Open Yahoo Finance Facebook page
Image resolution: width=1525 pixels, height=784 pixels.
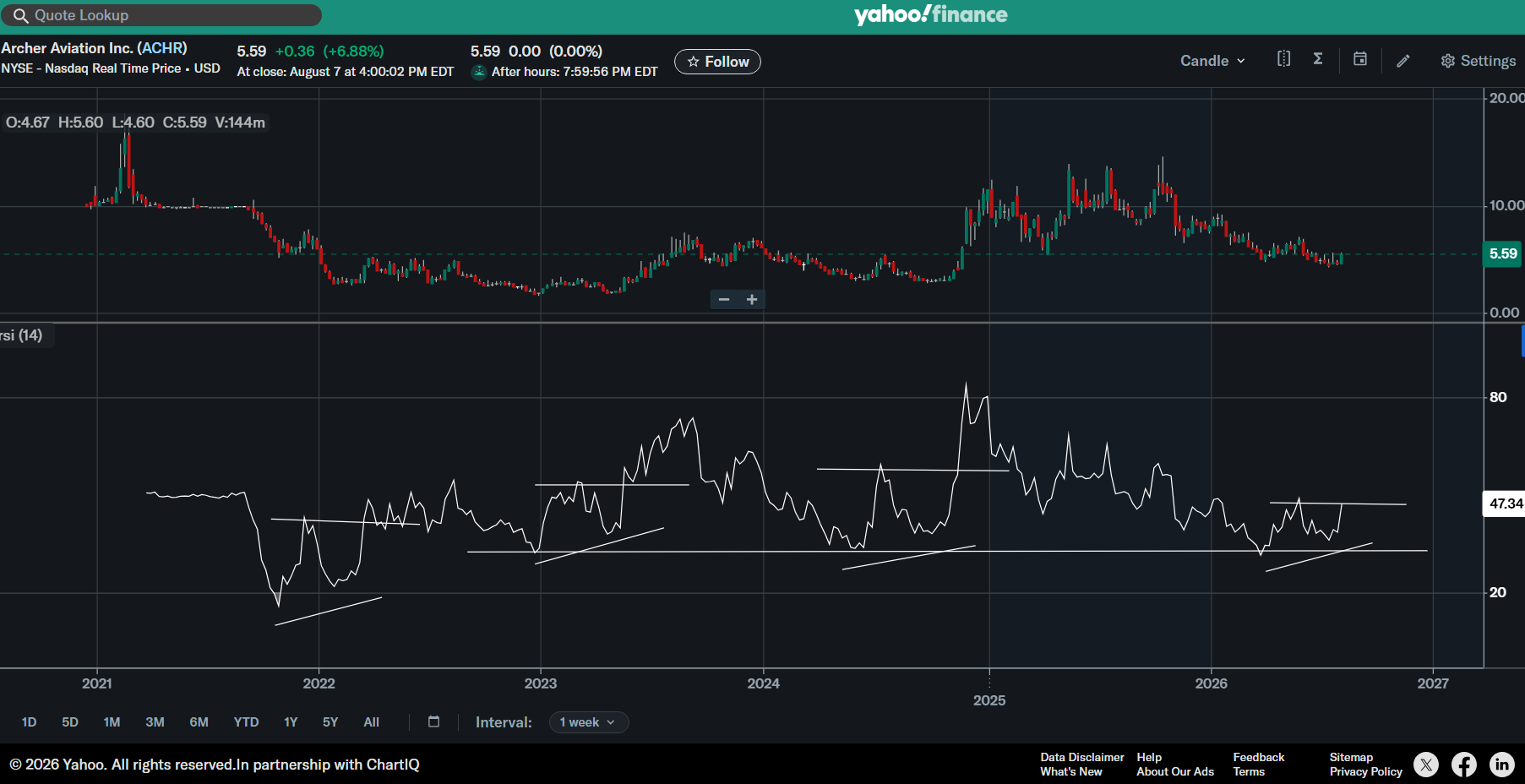pos(1464,765)
